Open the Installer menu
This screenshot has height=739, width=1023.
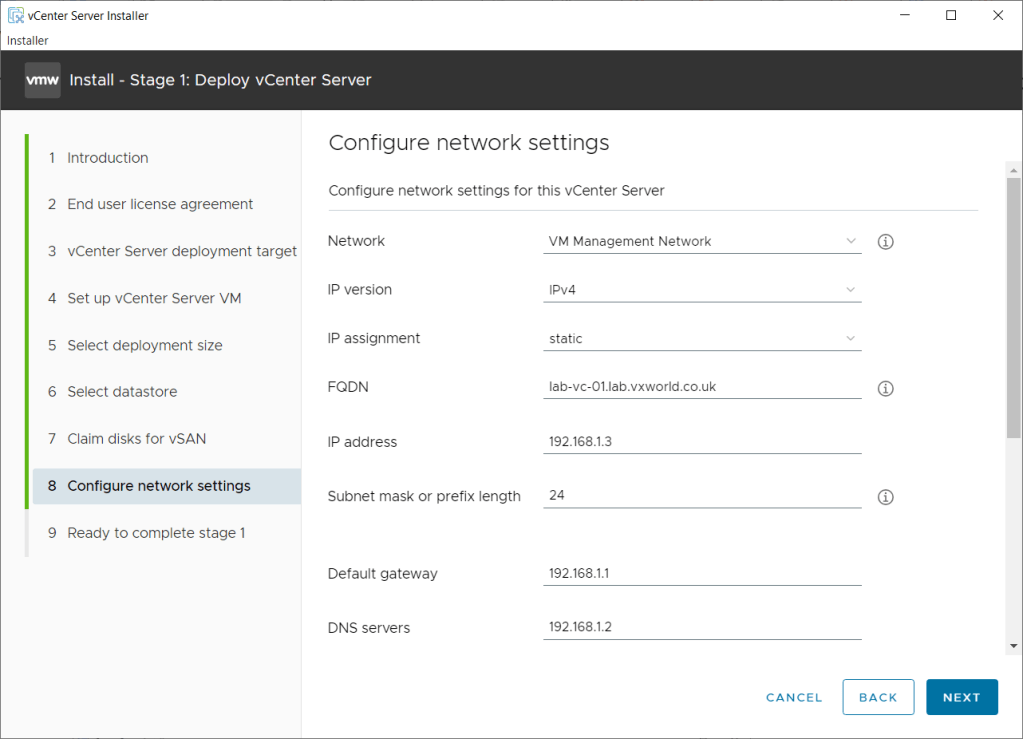(x=28, y=41)
